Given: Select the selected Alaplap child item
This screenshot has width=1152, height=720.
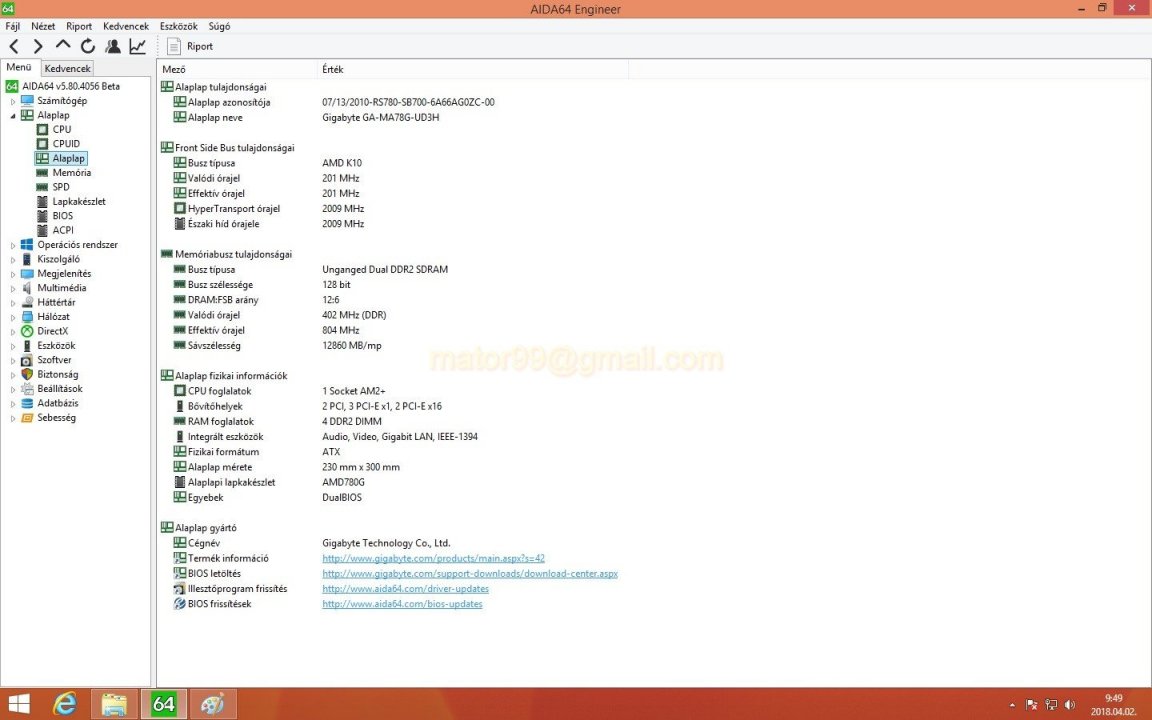Looking at the screenshot, I should [x=61, y=158].
